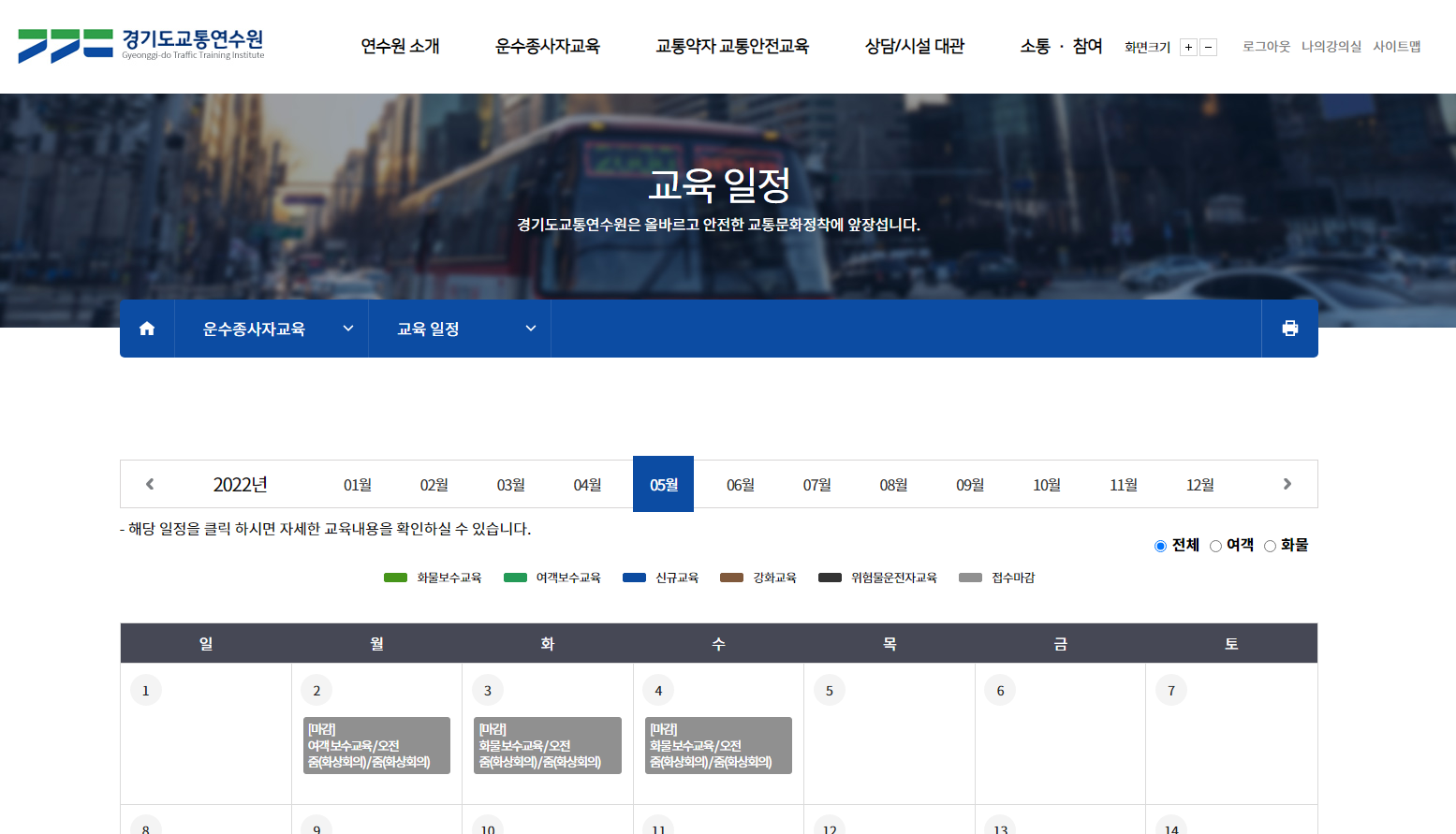1456x834 pixels.
Task: Open 나의강의실 page
Action: click(x=1331, y=46)
